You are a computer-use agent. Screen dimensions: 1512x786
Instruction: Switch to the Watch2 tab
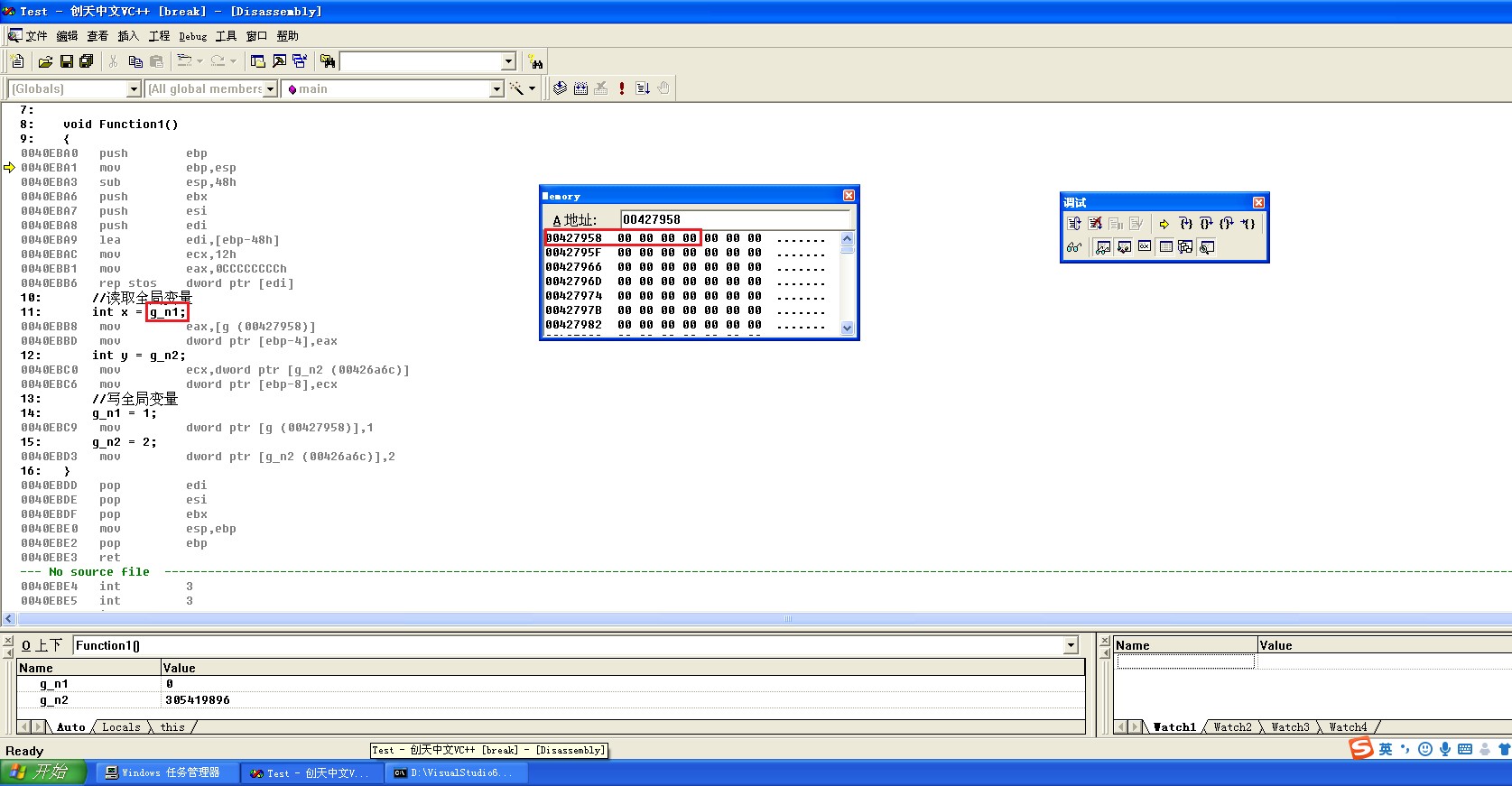(x=1232, y=727)
